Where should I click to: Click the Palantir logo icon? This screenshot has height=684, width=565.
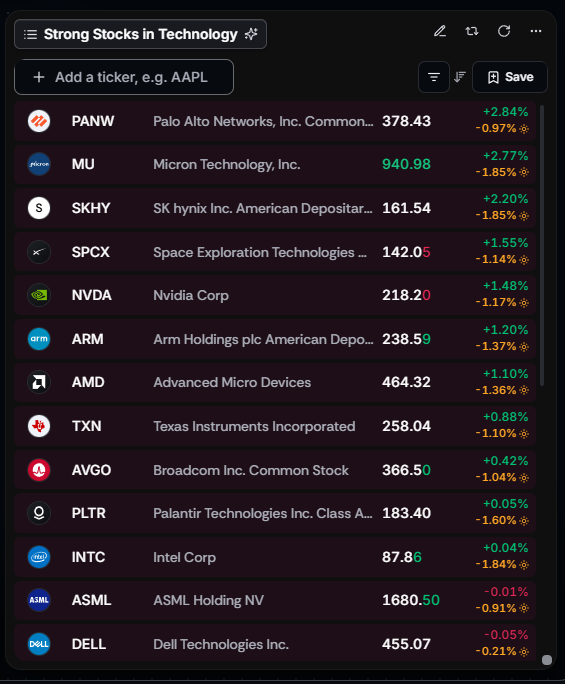tap(39, 513)
